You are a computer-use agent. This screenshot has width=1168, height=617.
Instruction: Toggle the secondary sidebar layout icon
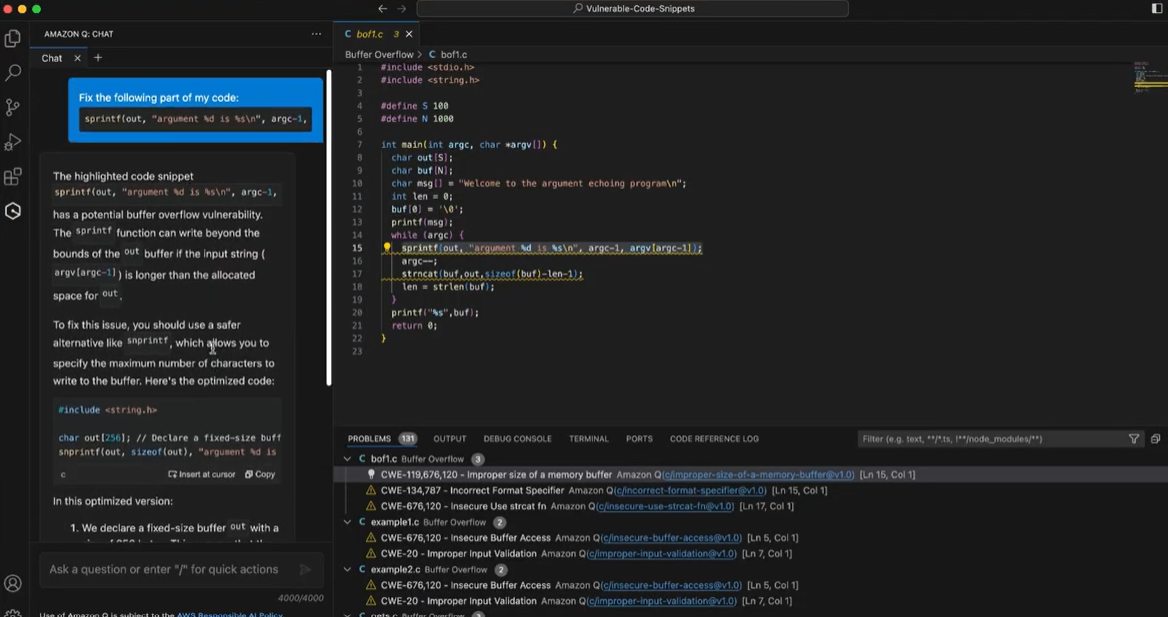point(1157,9)
